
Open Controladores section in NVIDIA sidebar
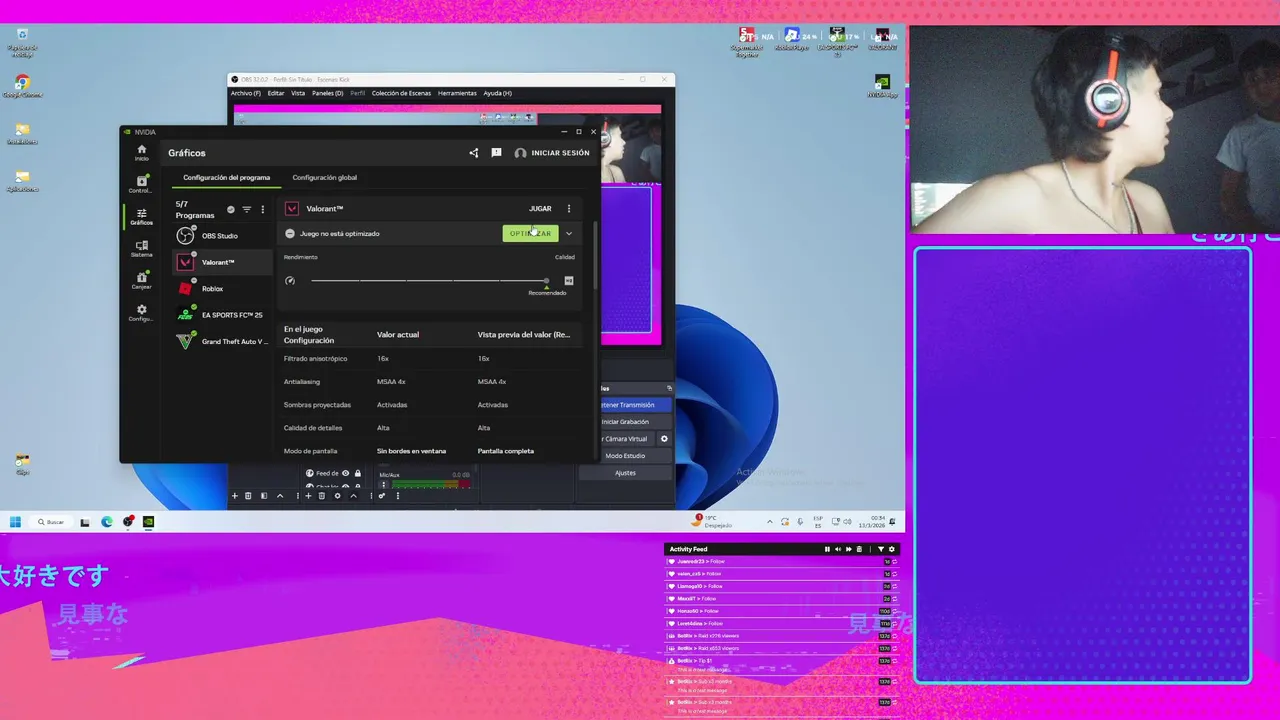click(141, 184)
